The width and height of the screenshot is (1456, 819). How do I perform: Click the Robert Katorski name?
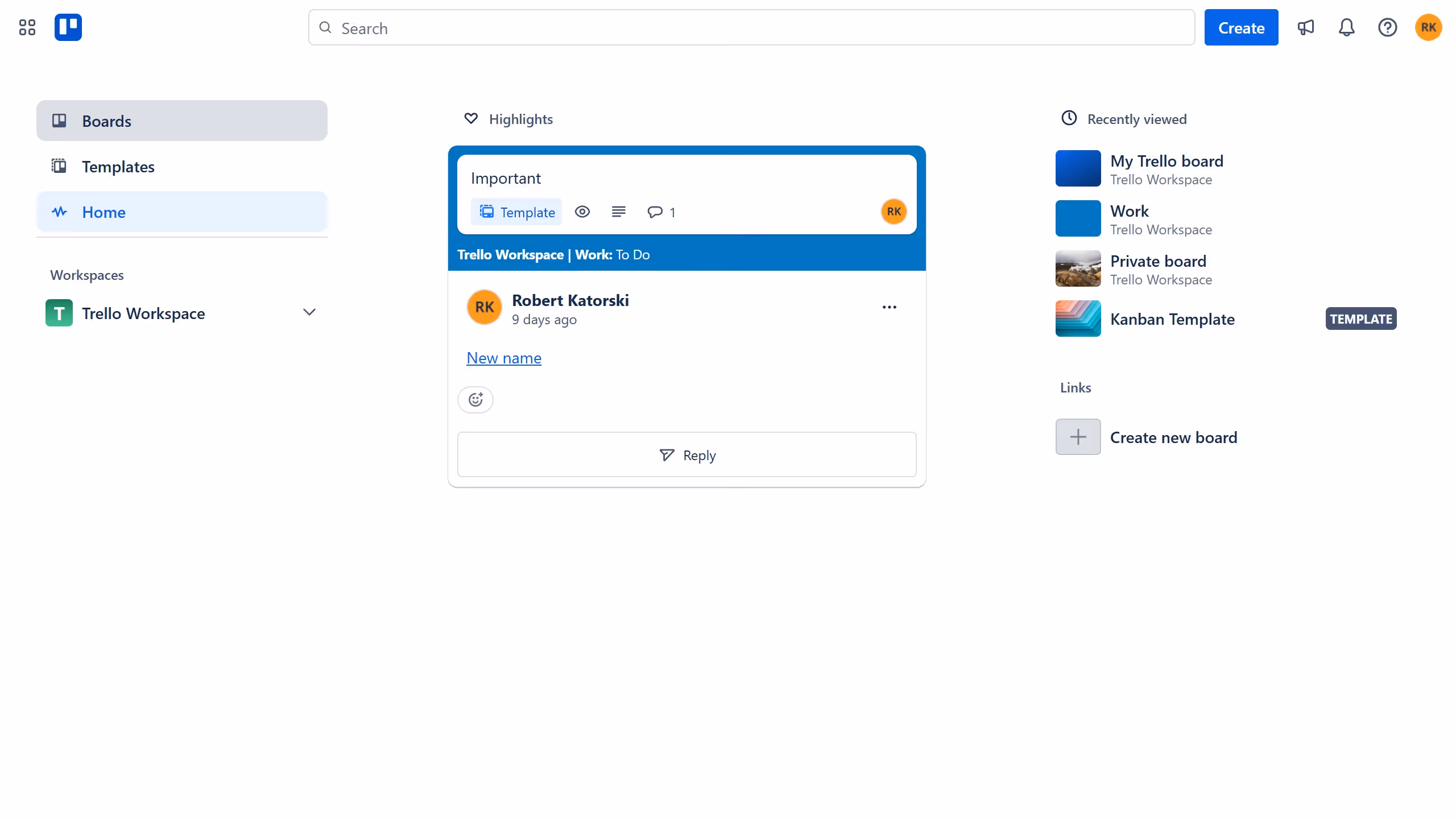tap(570, 300)
